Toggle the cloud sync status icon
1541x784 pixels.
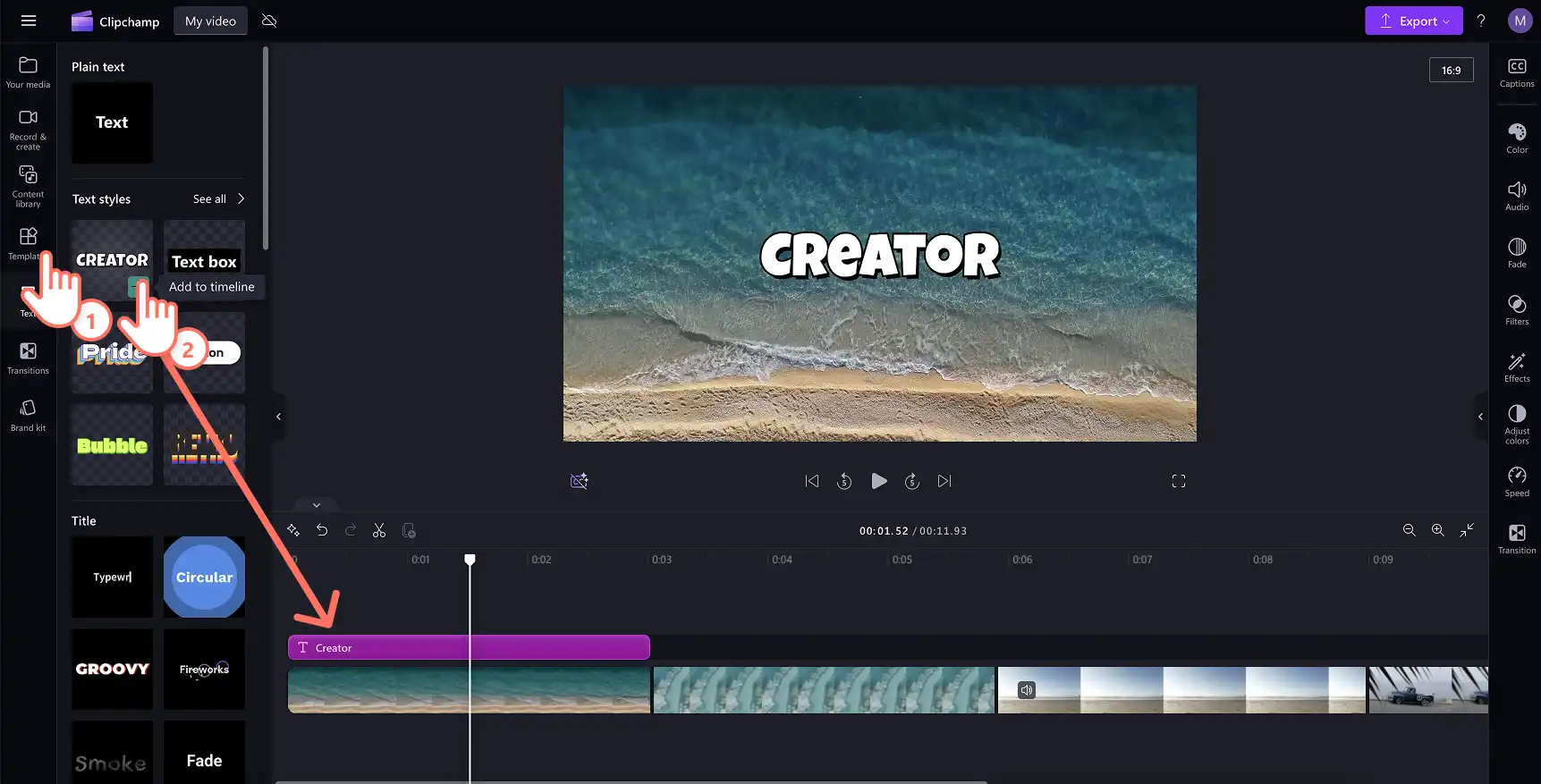coord(269,21)
